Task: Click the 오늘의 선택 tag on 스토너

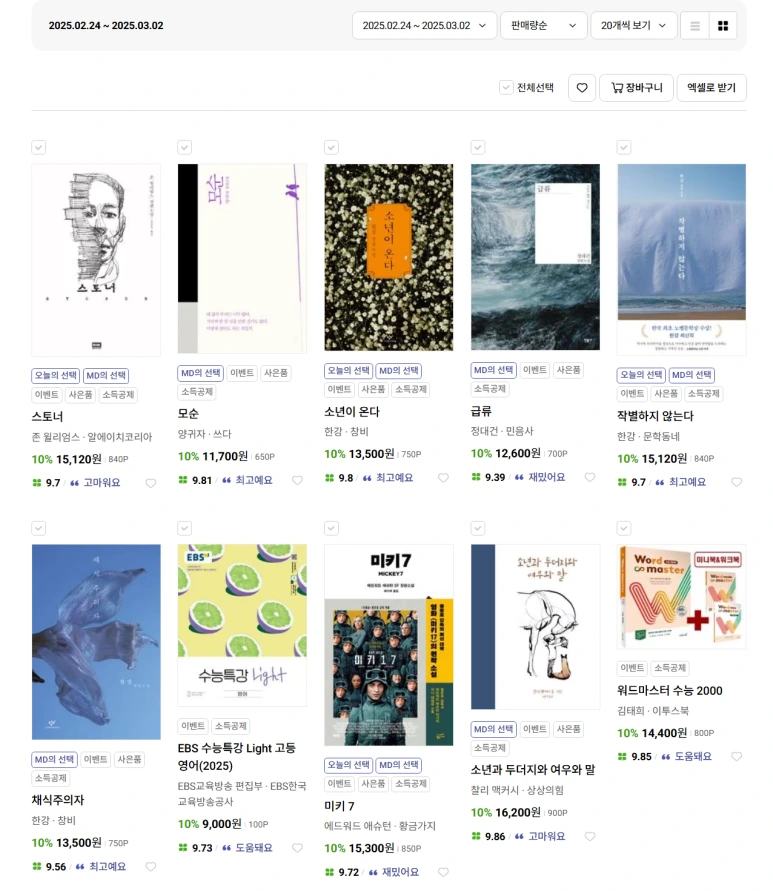Action: click(x=56, y=376)
